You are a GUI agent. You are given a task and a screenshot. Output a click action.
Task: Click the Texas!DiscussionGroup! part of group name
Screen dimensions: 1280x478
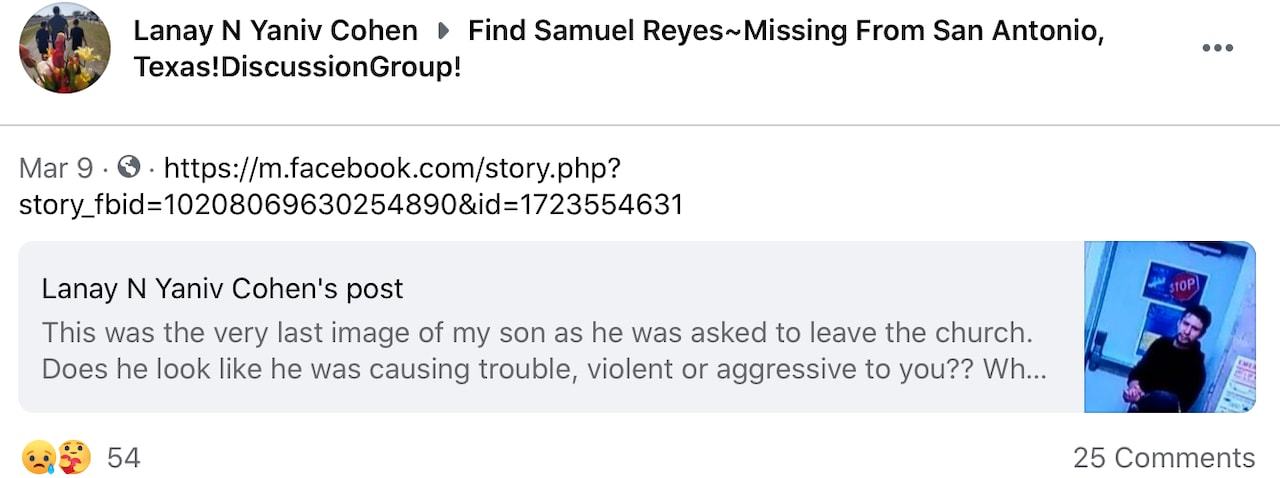pyautogui.click(x=297, y=68)
